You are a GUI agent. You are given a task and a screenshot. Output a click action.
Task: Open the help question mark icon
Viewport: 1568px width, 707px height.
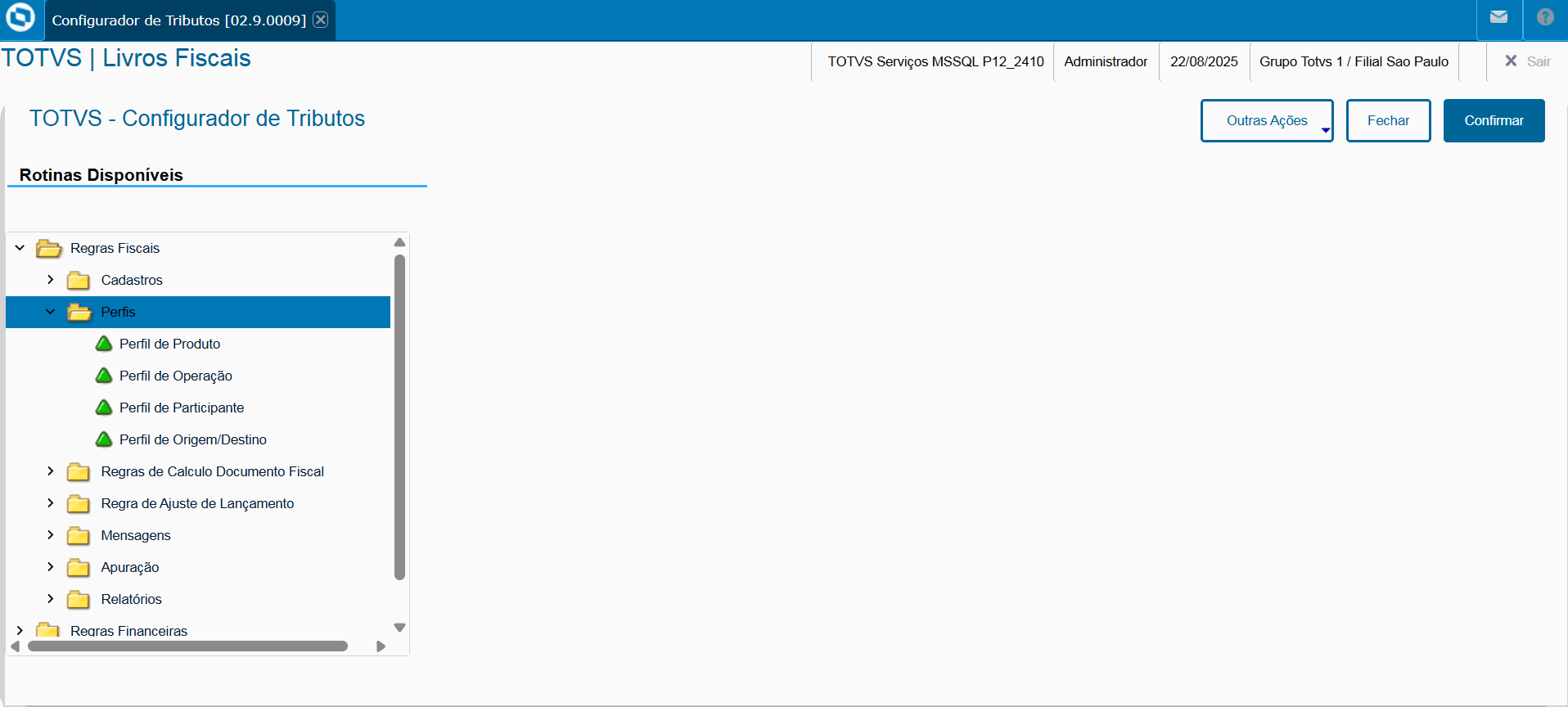coord(1545,17)
